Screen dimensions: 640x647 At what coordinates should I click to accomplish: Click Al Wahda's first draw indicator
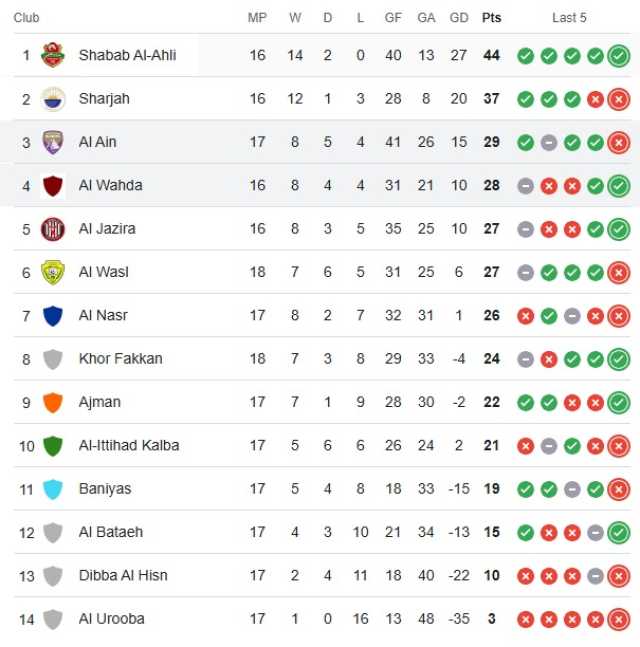tap(525, 186)
